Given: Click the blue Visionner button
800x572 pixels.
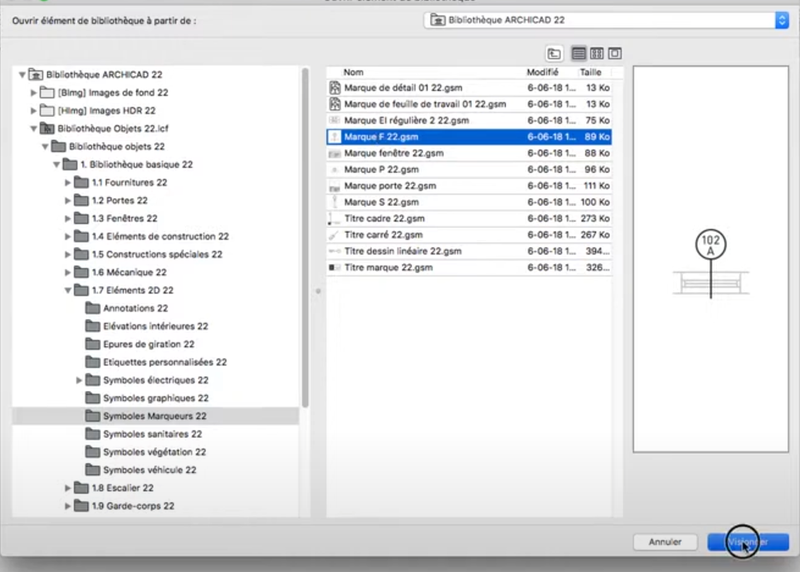Looking at the screenshot, I should point(748,542).
